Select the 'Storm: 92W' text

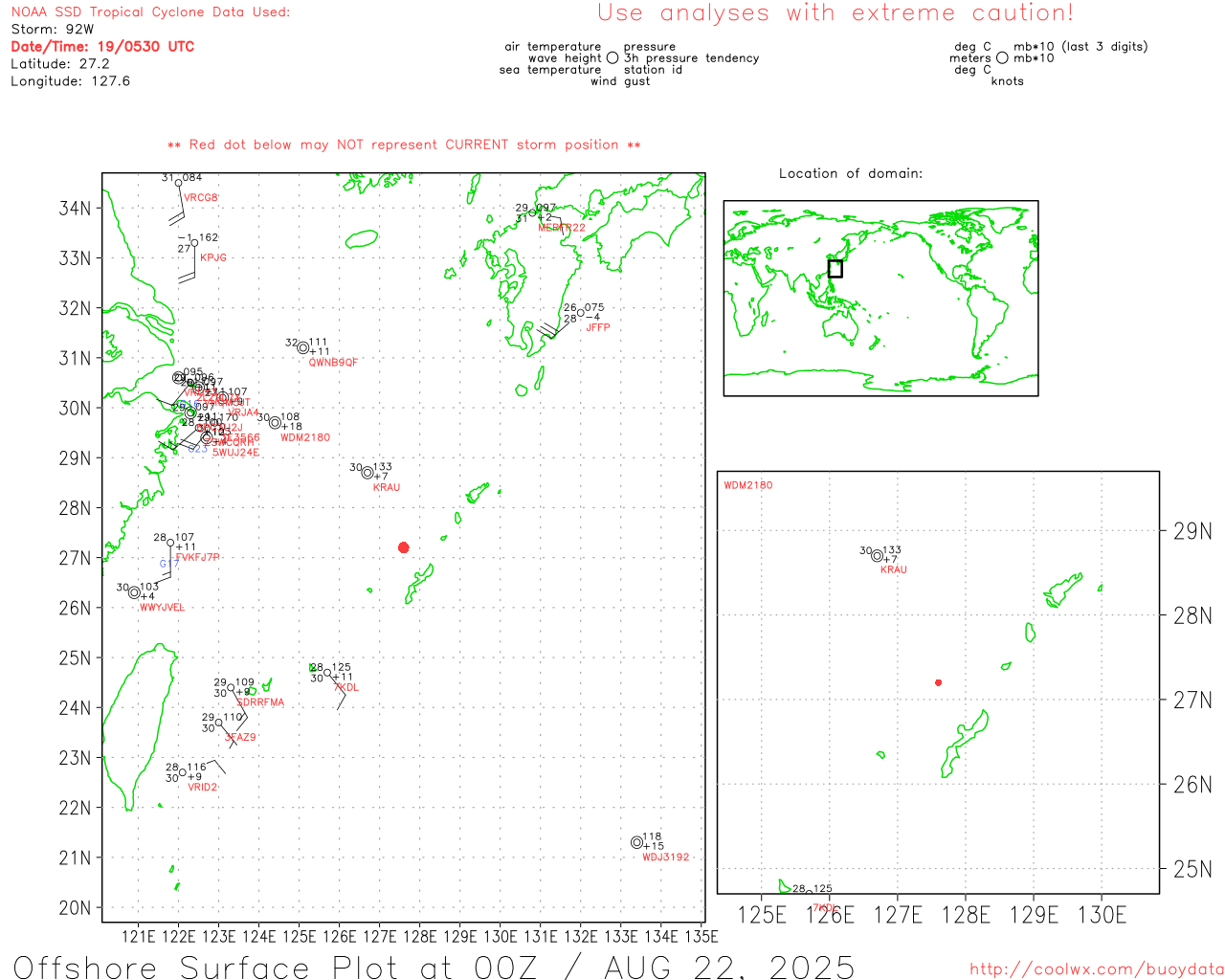click(x=53, y=30)
